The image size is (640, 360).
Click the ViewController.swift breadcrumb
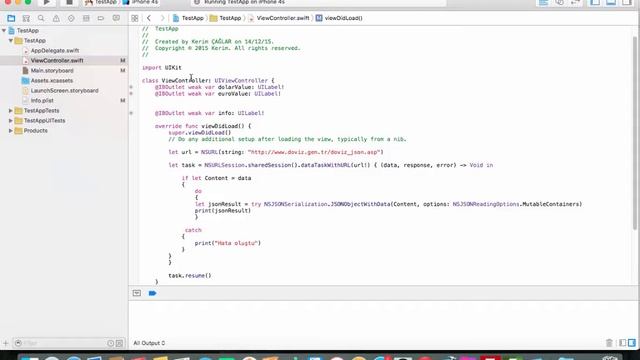tap(278, 18)
